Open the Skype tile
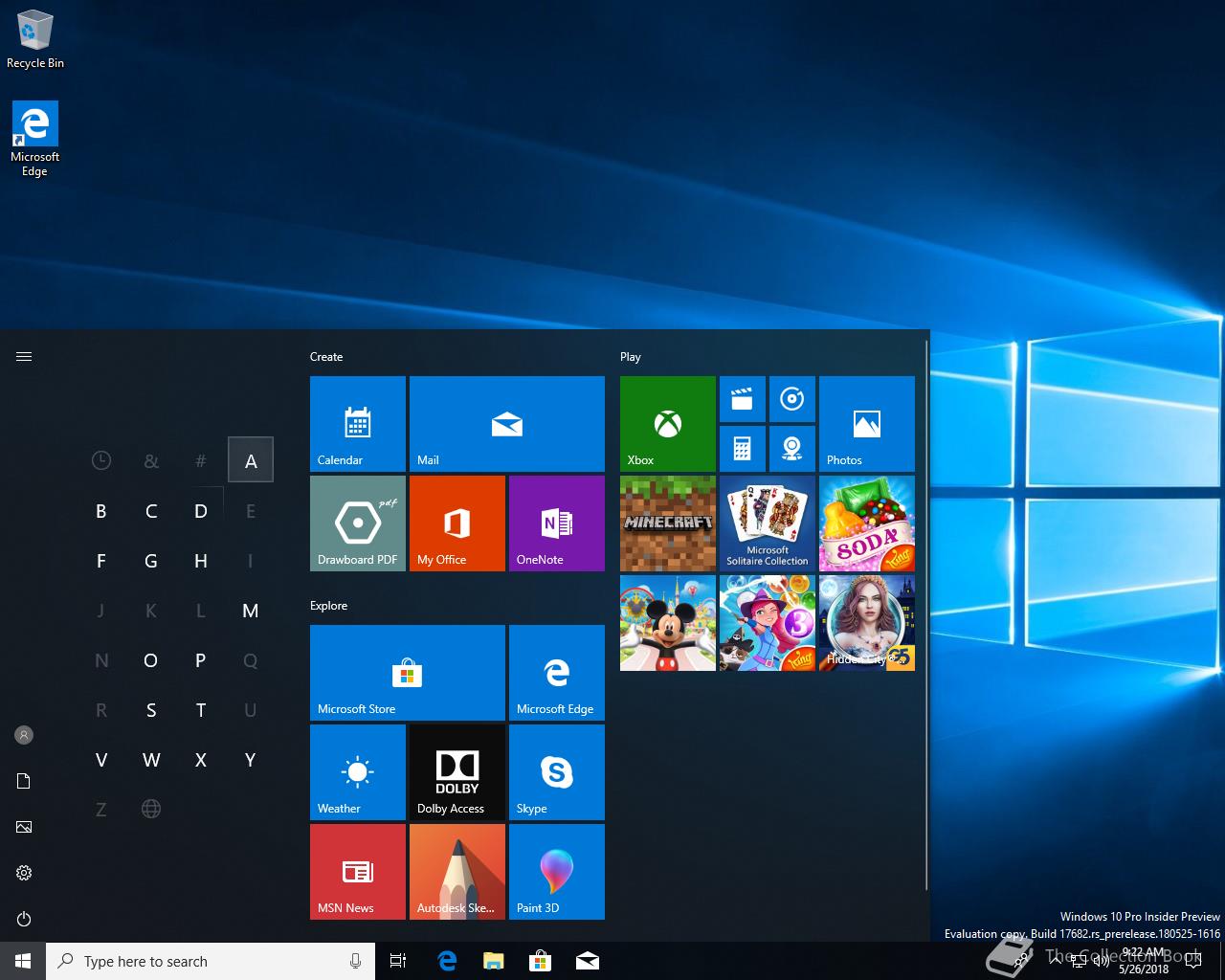 coord(557,772)
